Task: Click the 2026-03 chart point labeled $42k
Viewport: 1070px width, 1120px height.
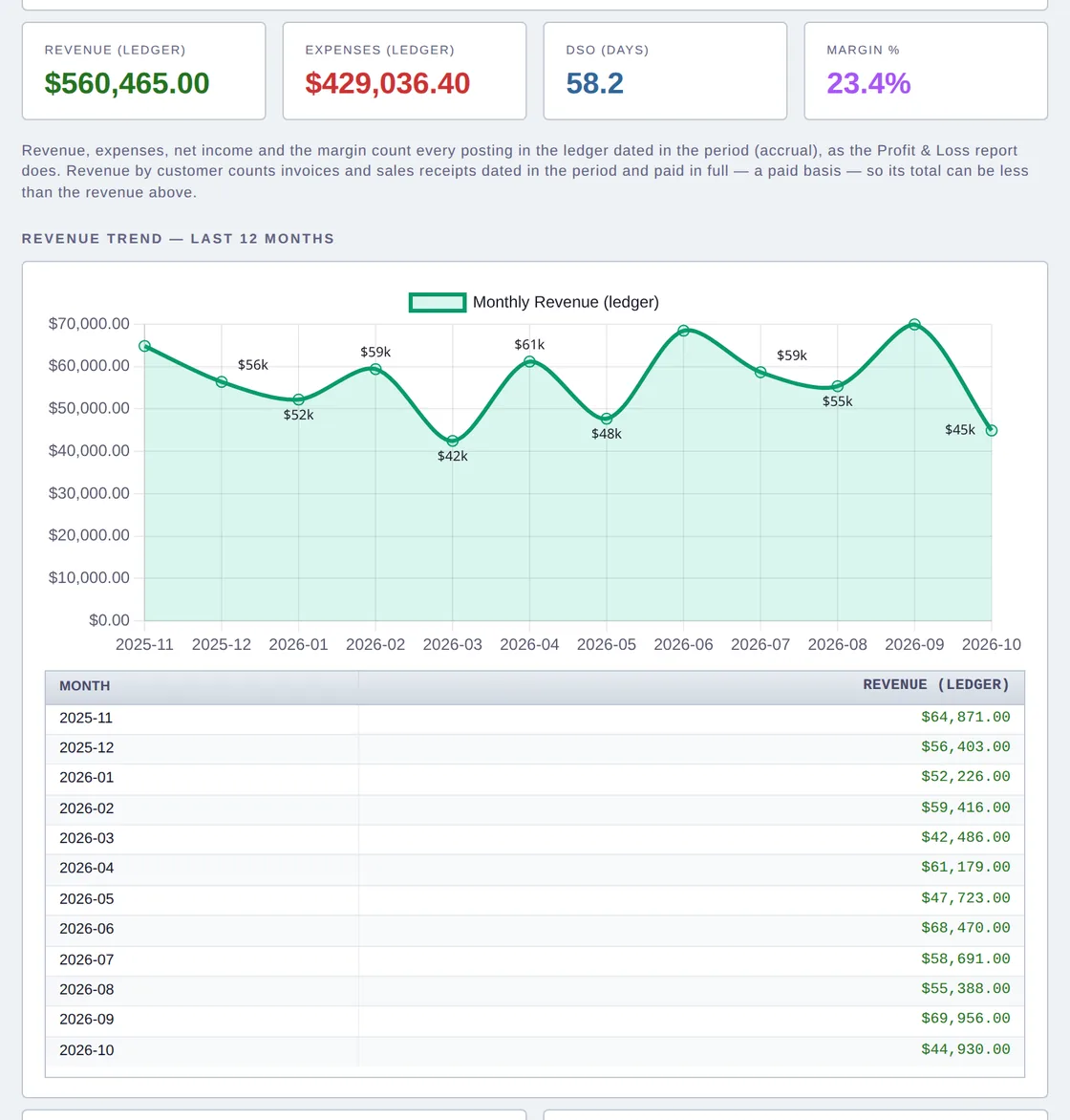Action: pos(453,441)
